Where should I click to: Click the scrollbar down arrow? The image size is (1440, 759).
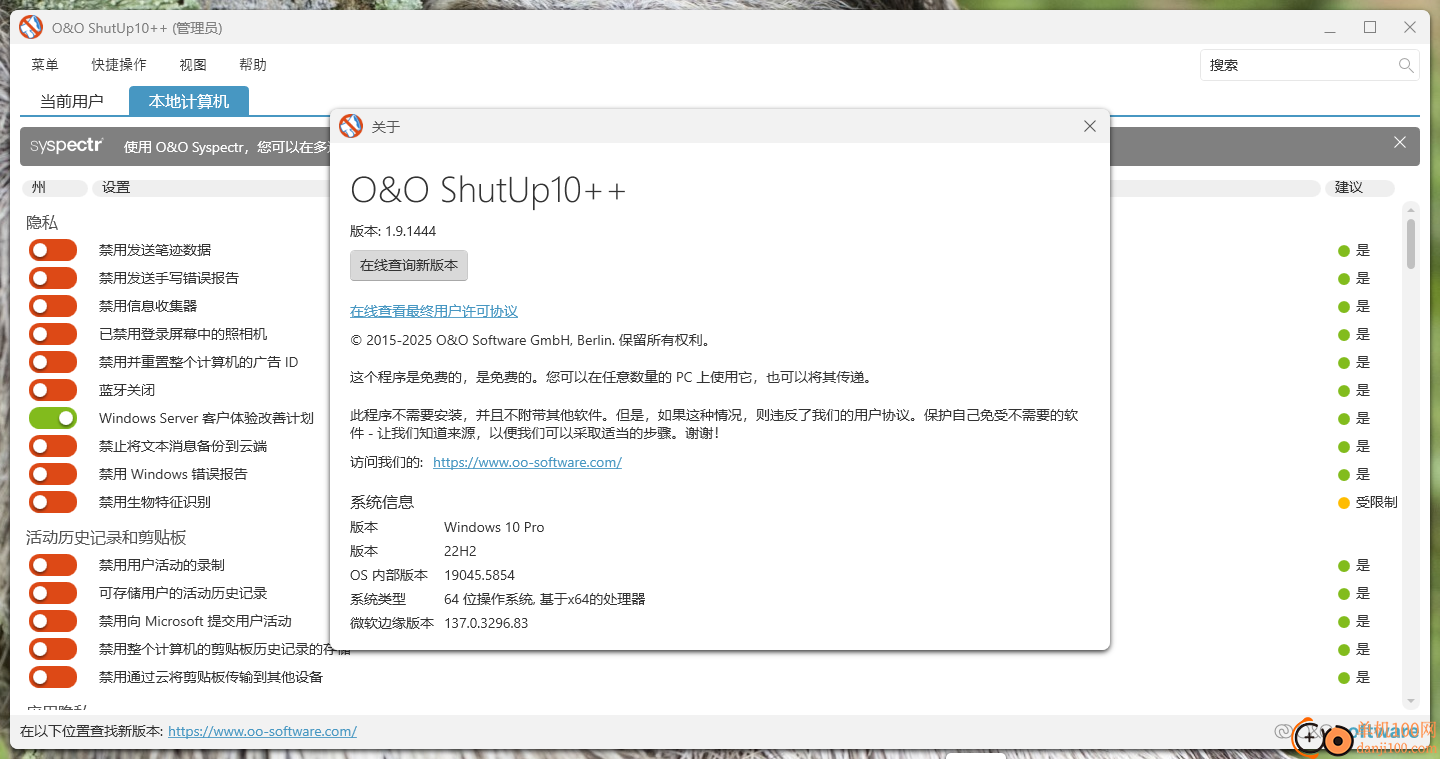(1411, 701)
